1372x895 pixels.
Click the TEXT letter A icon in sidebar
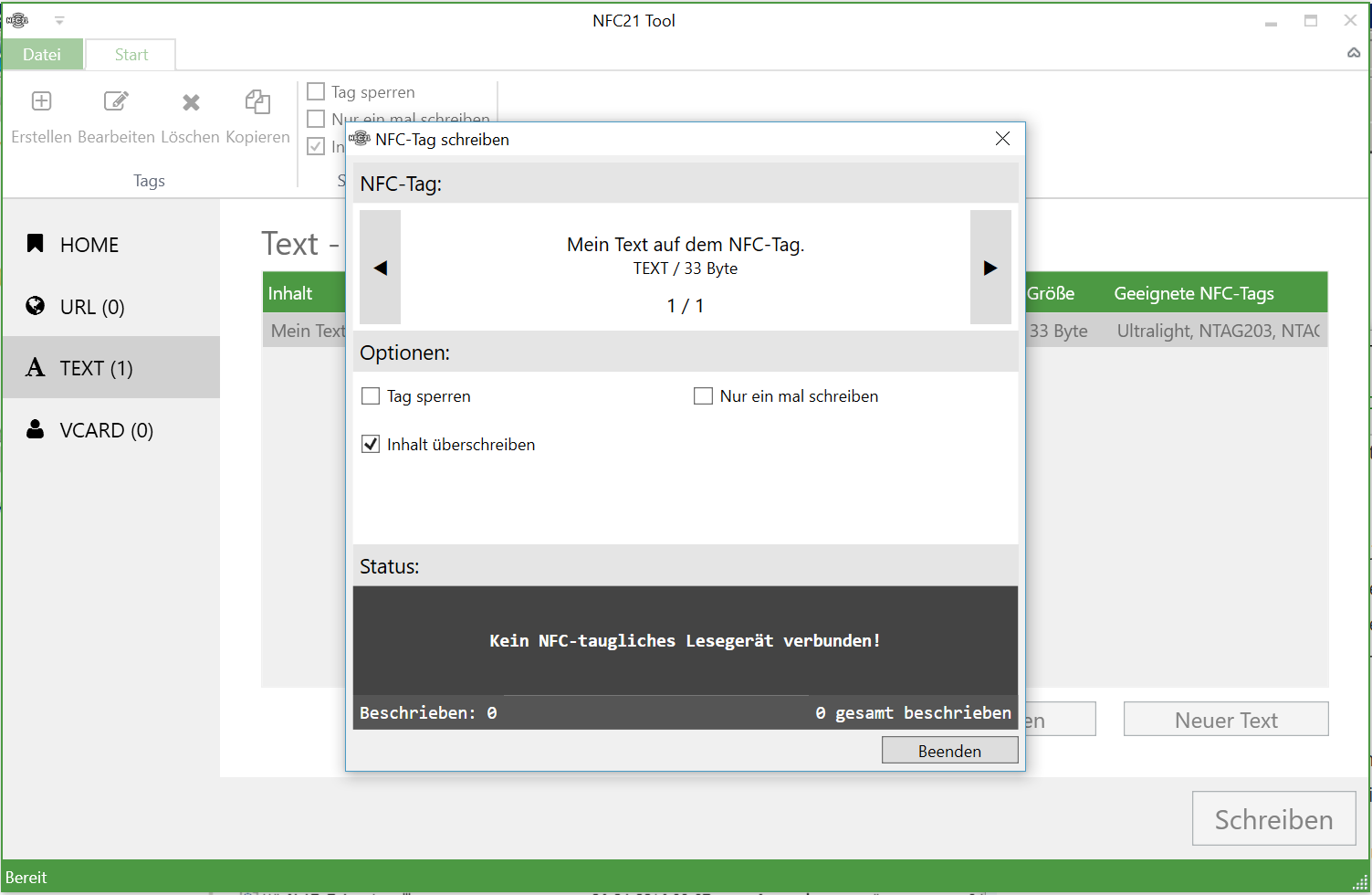point(36,367)
